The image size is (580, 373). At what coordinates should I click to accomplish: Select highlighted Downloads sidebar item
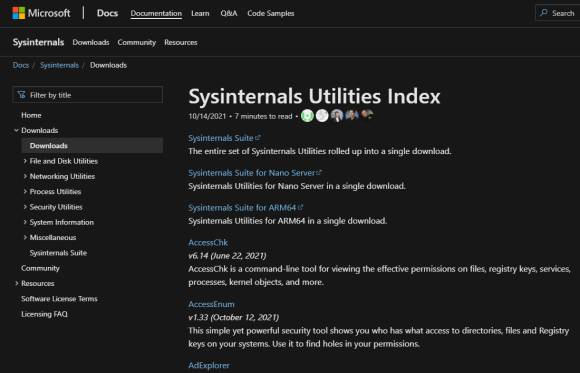[x=92, y=145]
